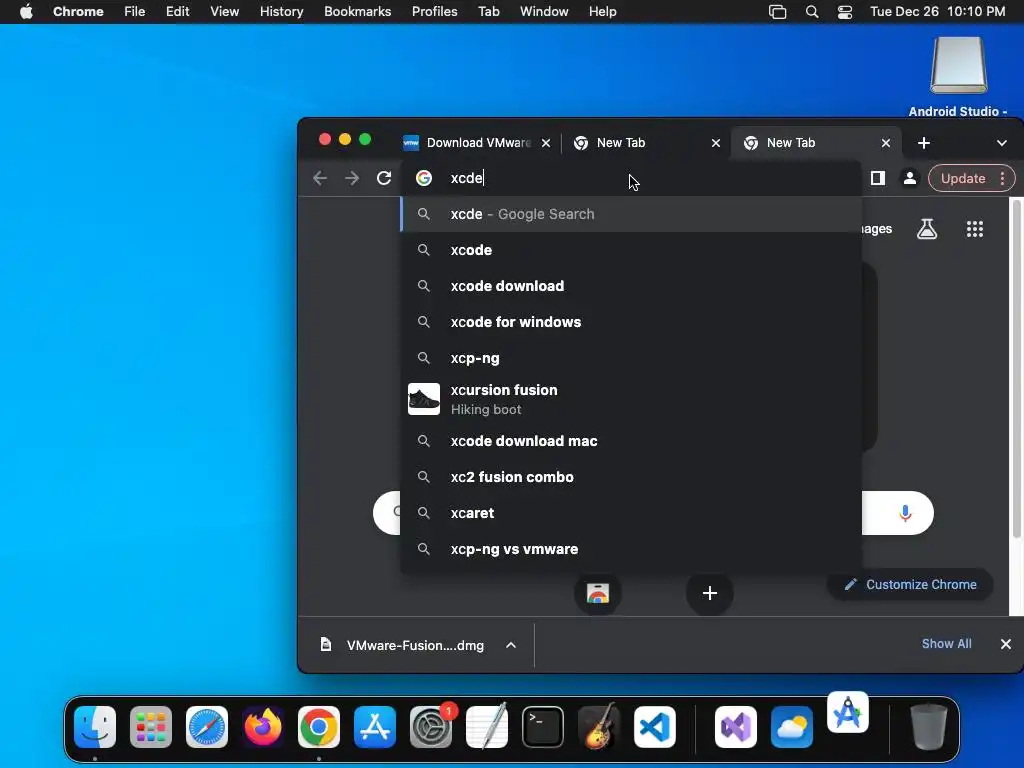The height and width of the screenshot is (768, 1024).
Task: Click the Chrome back arrow button
Action: pyautogui.click(x=319, y=178)
